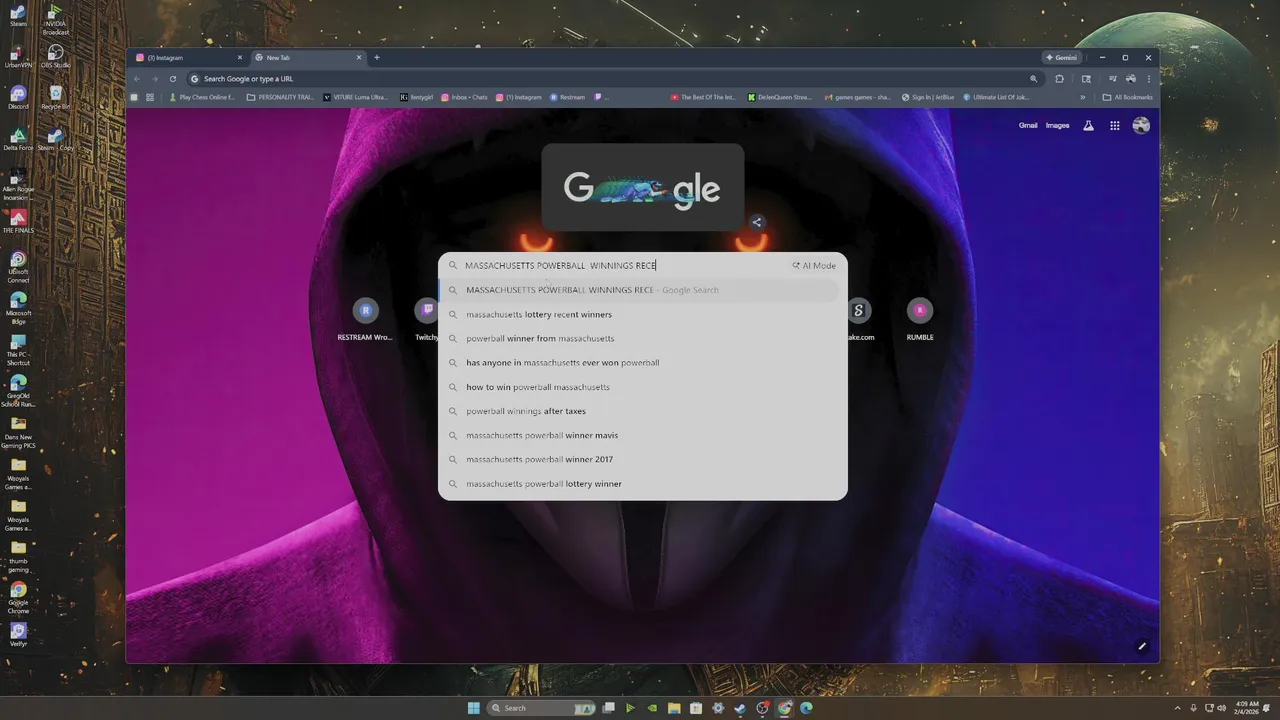Choose suggestion 'powerball winnings after taxes'
This screenshot has width=1280, height=720.
point(643,411)
